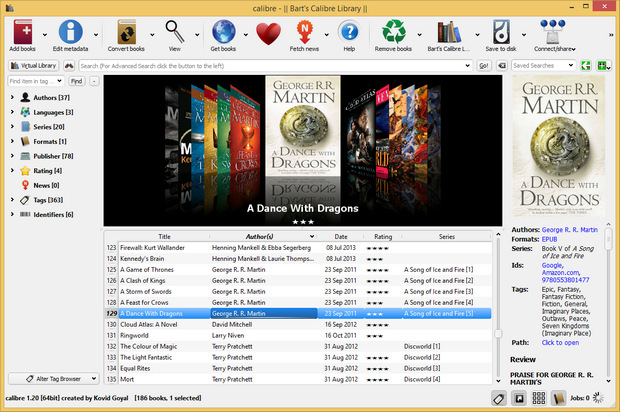Screen dimensions: 620x412
Task: Sort by Series column header
Action: point(447,236)
